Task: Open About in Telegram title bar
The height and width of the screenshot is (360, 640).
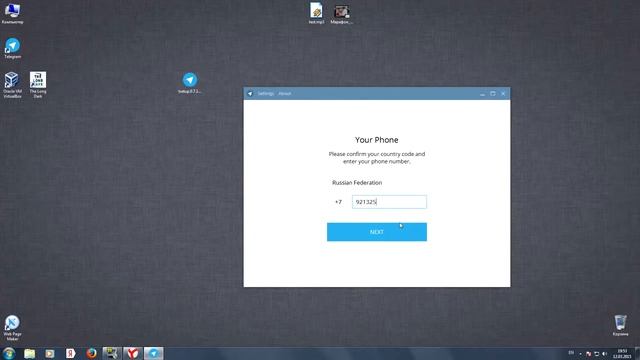Action: point(284,93)
